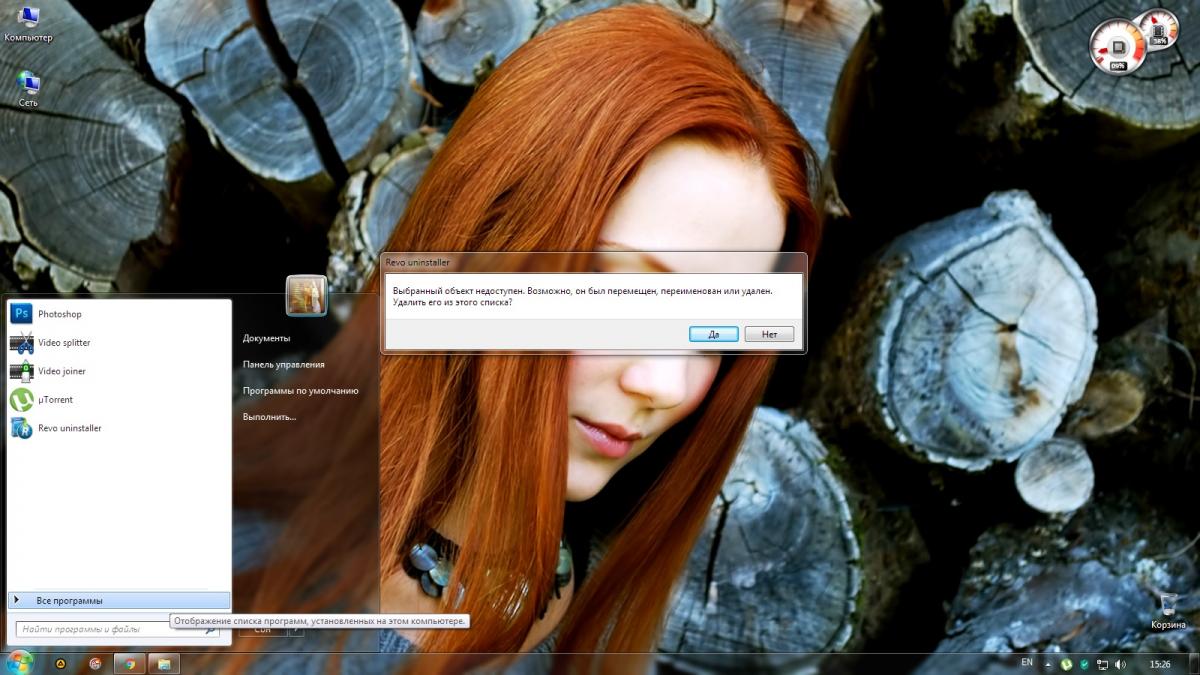Open the Explorer folder icon in the taskbar

[x=164, y=663]
